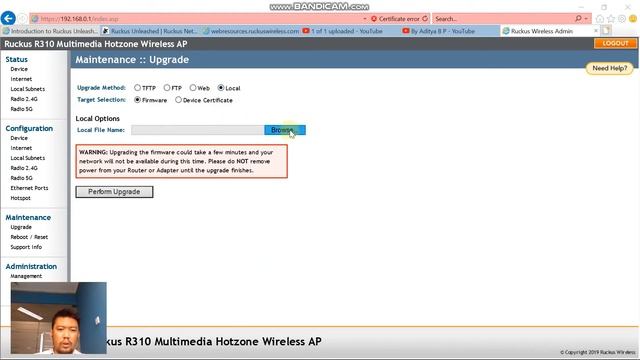Select the TFTP upgrade method
The height and width of the screenshot is (360, 640).
tap(138, 88)
